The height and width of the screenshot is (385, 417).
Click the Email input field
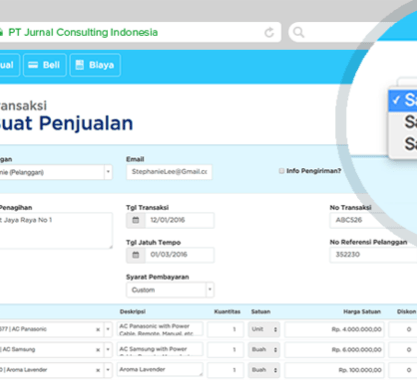[169, 172]
